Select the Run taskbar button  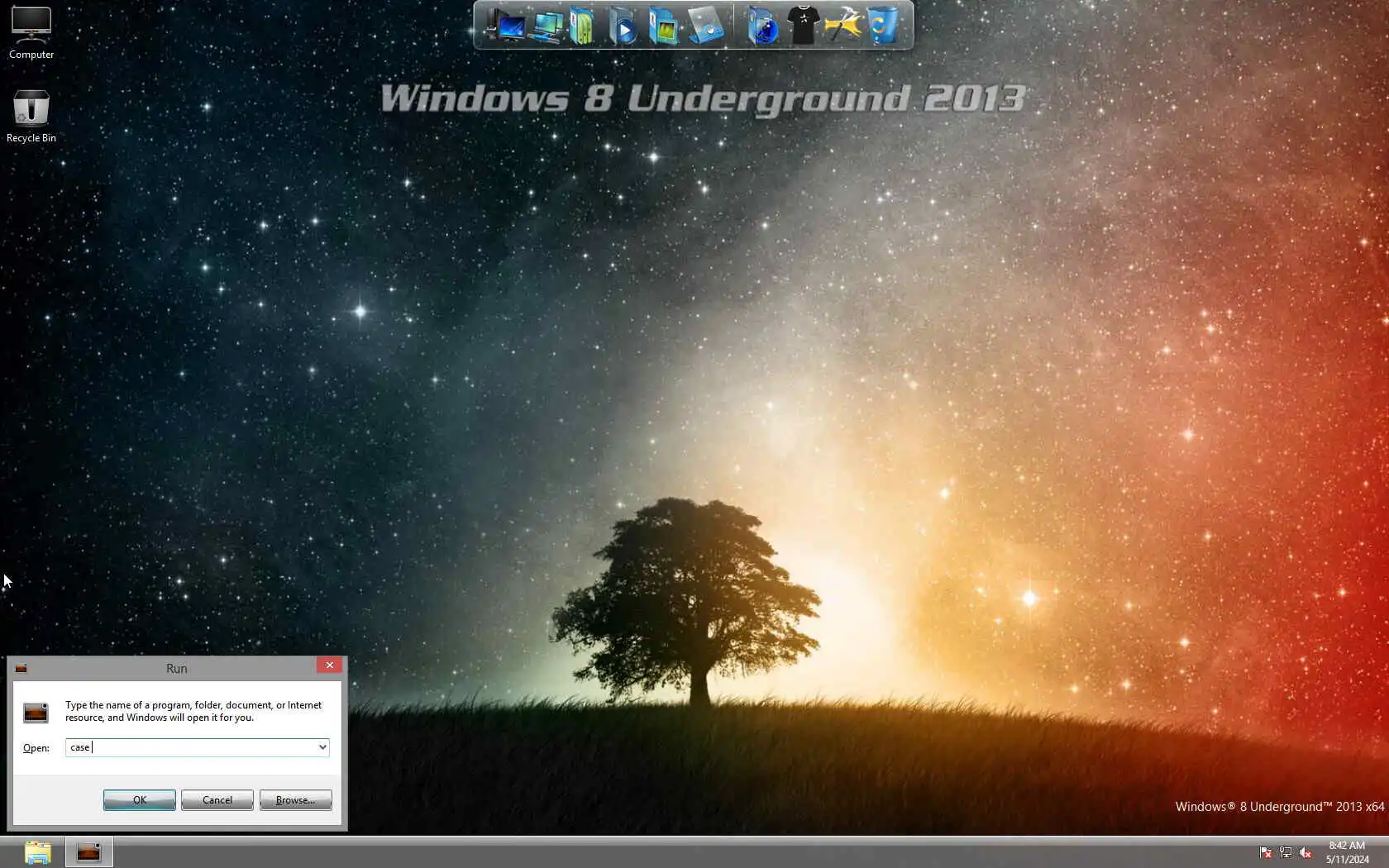(88, 852)
